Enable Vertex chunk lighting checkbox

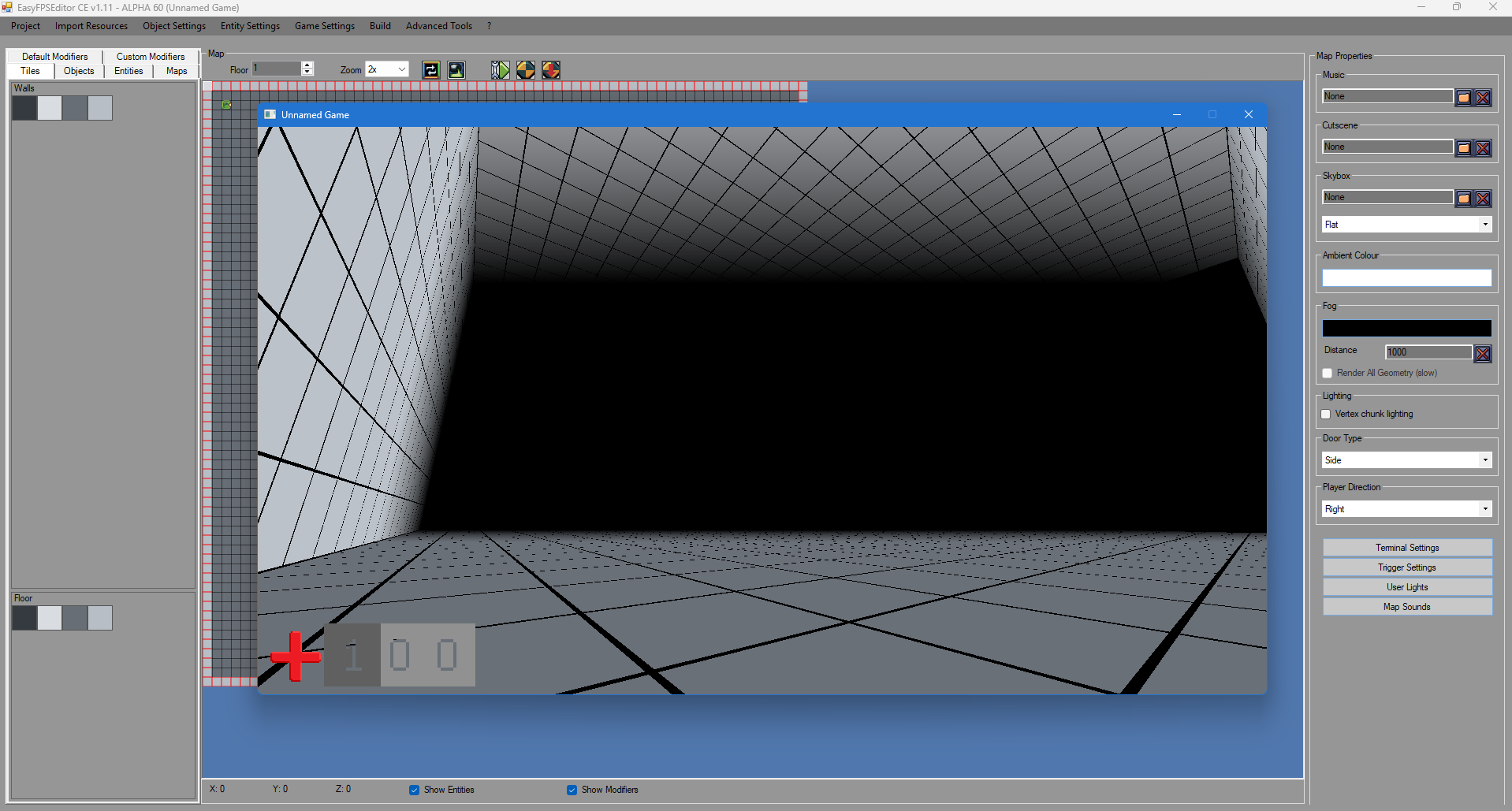coord(1326,415)
